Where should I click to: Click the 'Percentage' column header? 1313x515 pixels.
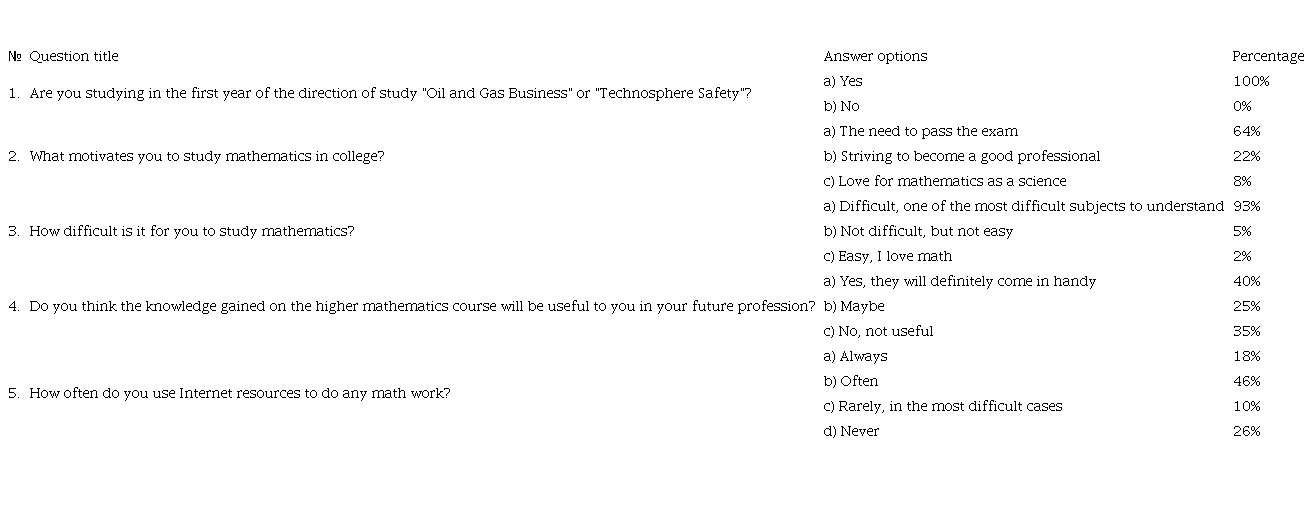click(x=1267, y=57)
